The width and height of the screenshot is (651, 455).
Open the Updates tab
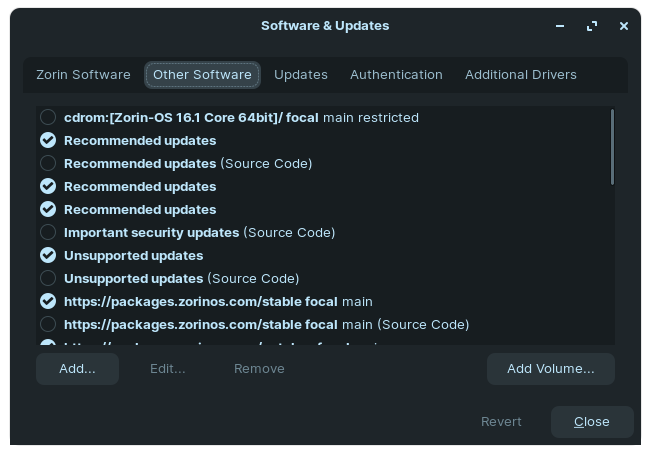(301, 75)
